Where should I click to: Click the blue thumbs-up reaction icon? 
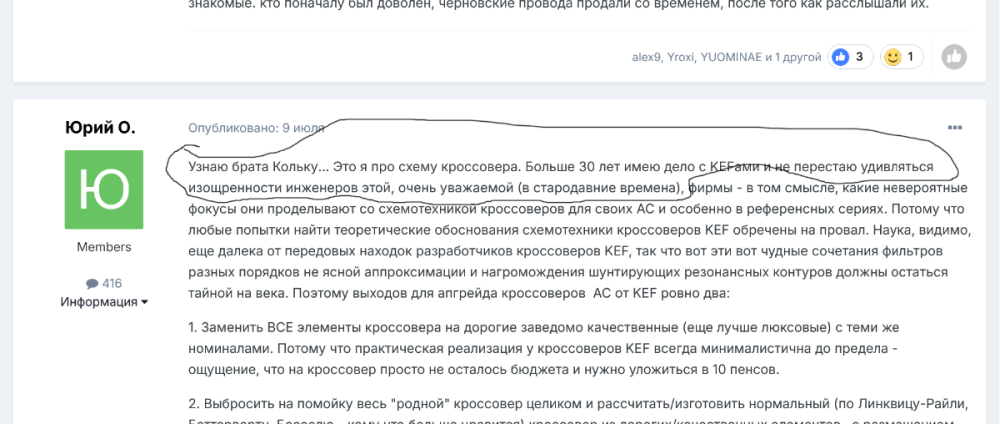[x=839, y=57]
